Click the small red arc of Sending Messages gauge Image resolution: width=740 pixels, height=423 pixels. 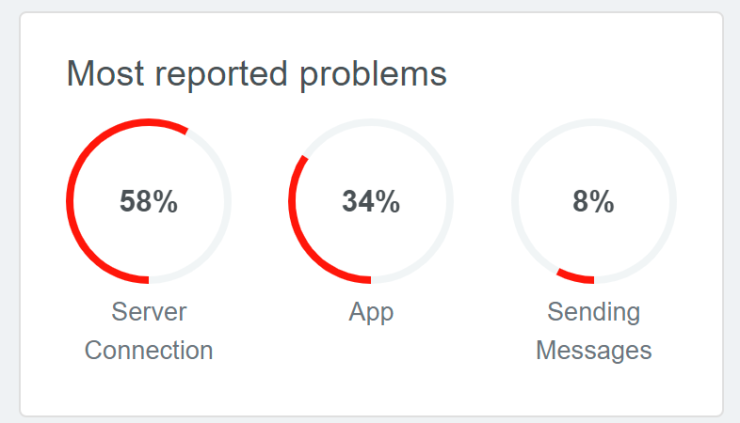[x=575, y=276]
